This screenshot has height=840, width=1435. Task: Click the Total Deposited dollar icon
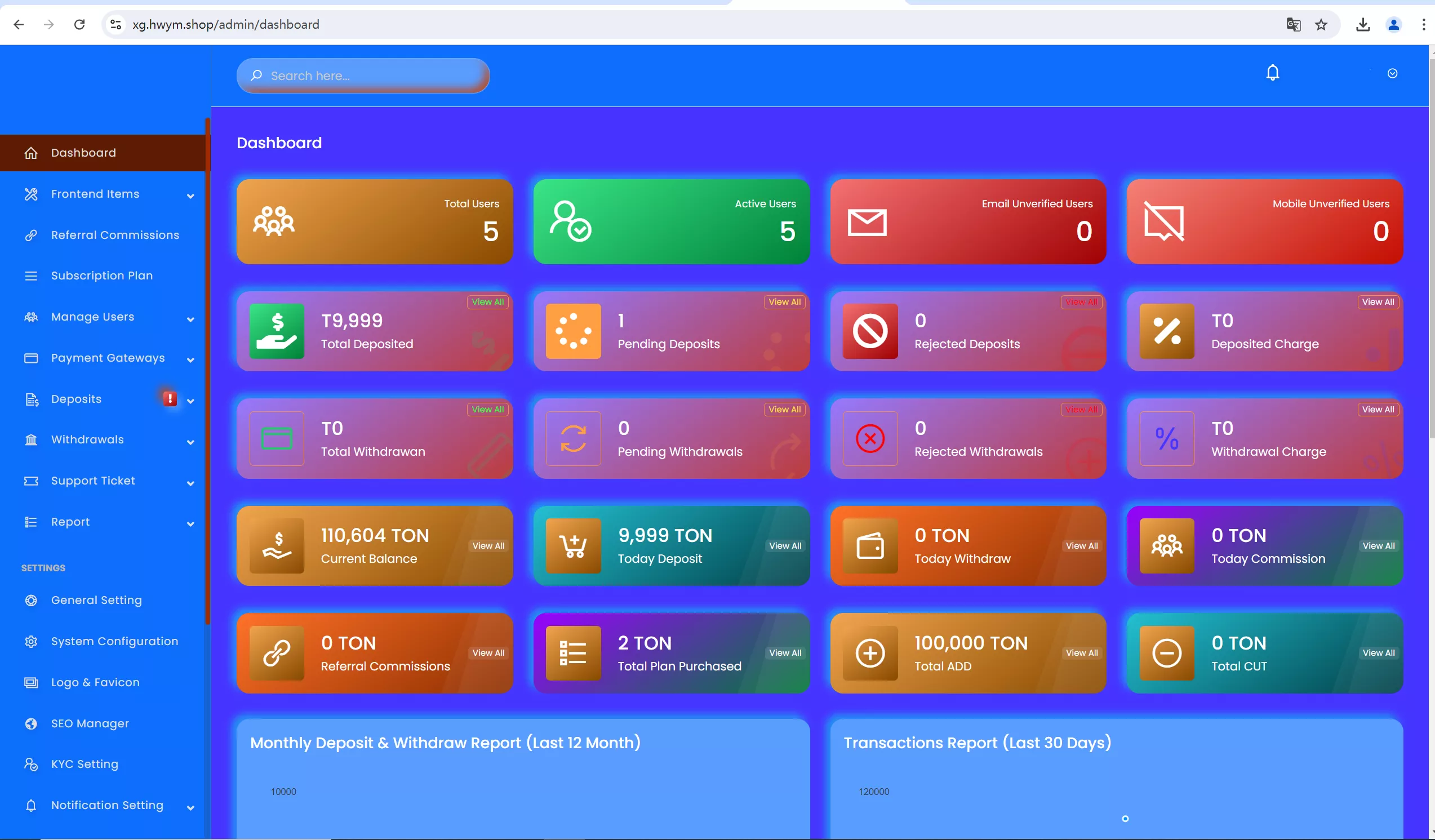[x=277, y=331]
